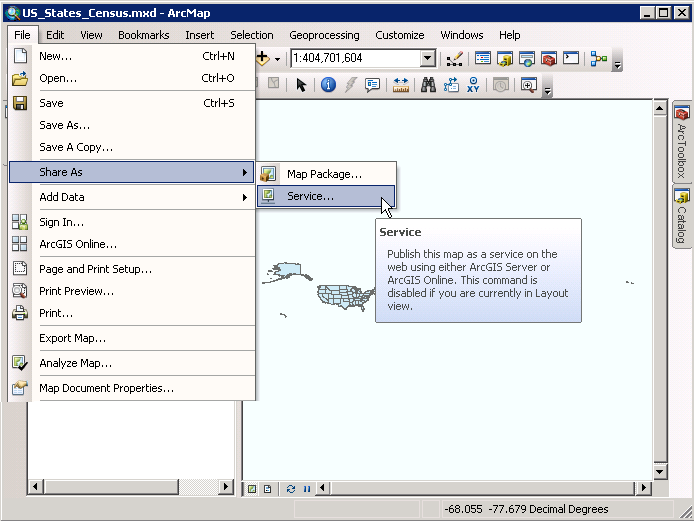694x521 pixels.
Task: Open the ArcToolbox docked side tab
Action: [682, 143]
